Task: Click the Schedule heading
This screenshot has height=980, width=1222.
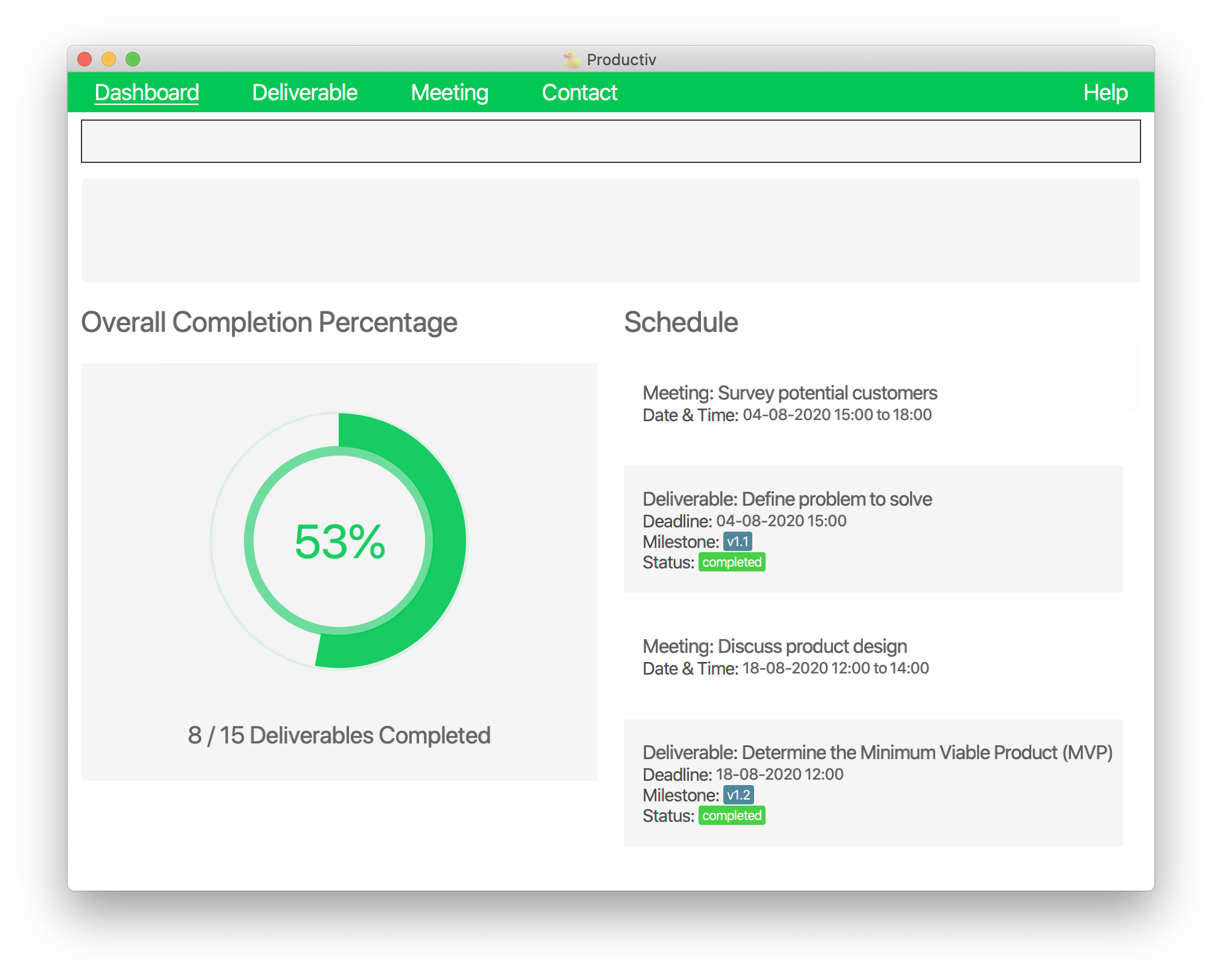Action: click(x=681, y=322)
